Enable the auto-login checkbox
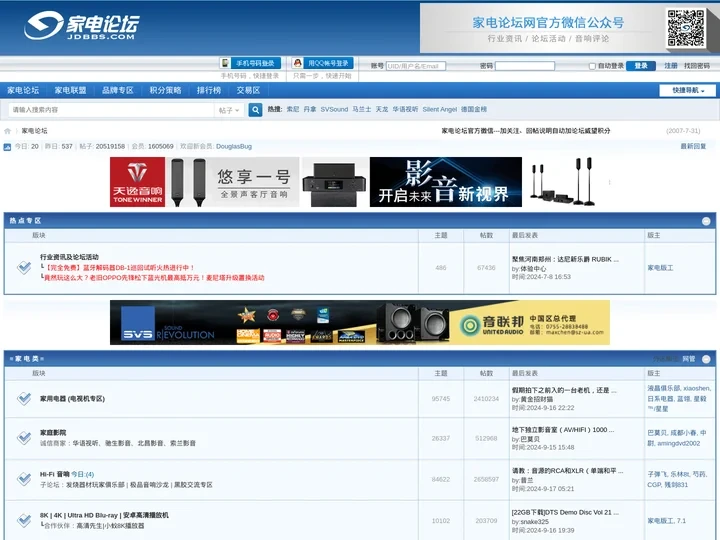This screenshot has width=720, height=540. 592,66
